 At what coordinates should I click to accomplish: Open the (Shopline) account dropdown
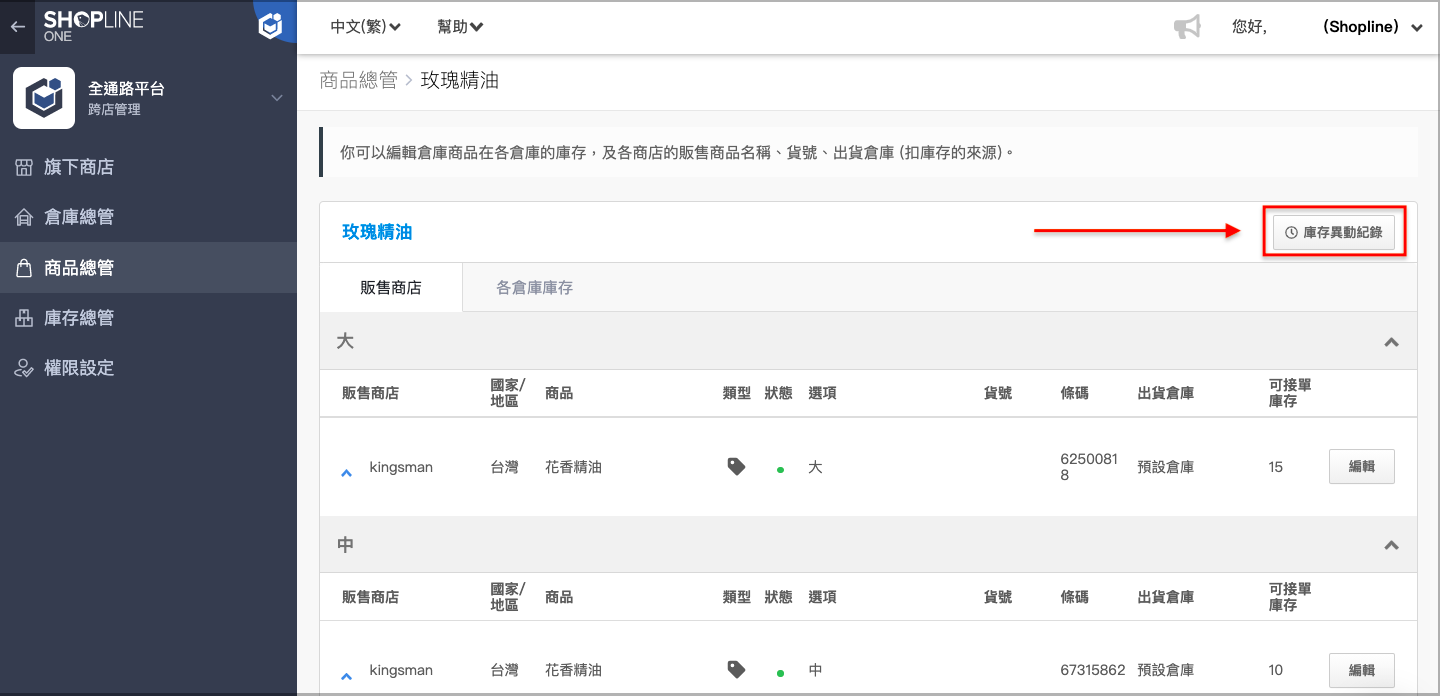(1372, 27)
